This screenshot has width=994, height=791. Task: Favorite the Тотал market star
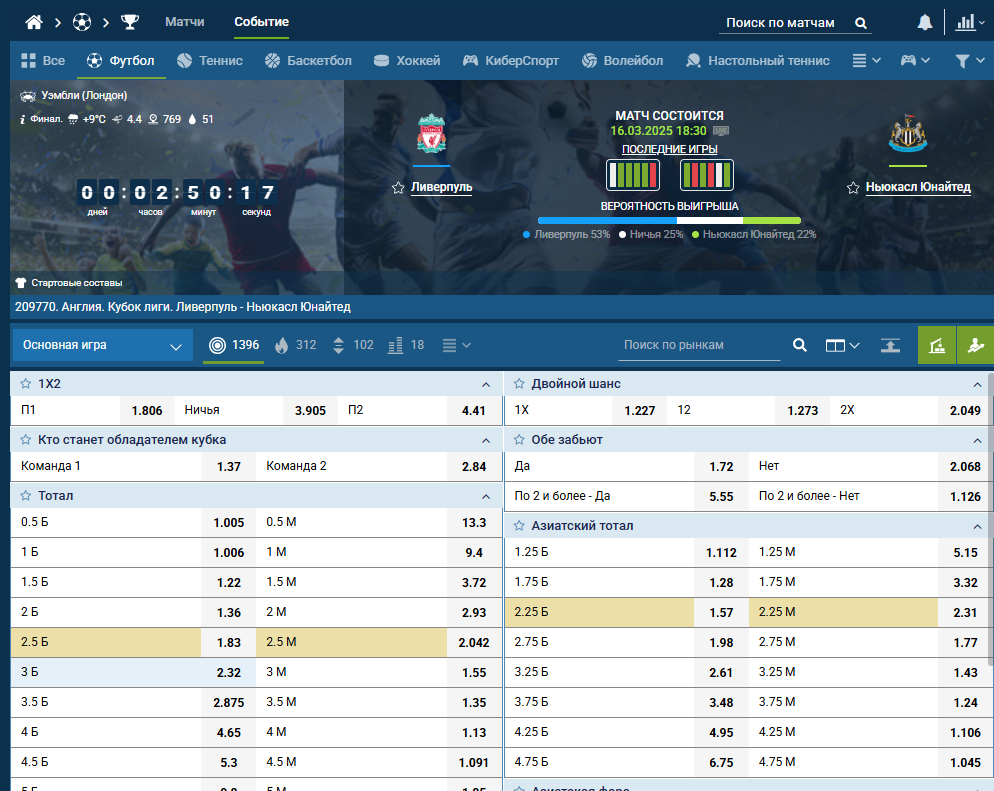25,496
